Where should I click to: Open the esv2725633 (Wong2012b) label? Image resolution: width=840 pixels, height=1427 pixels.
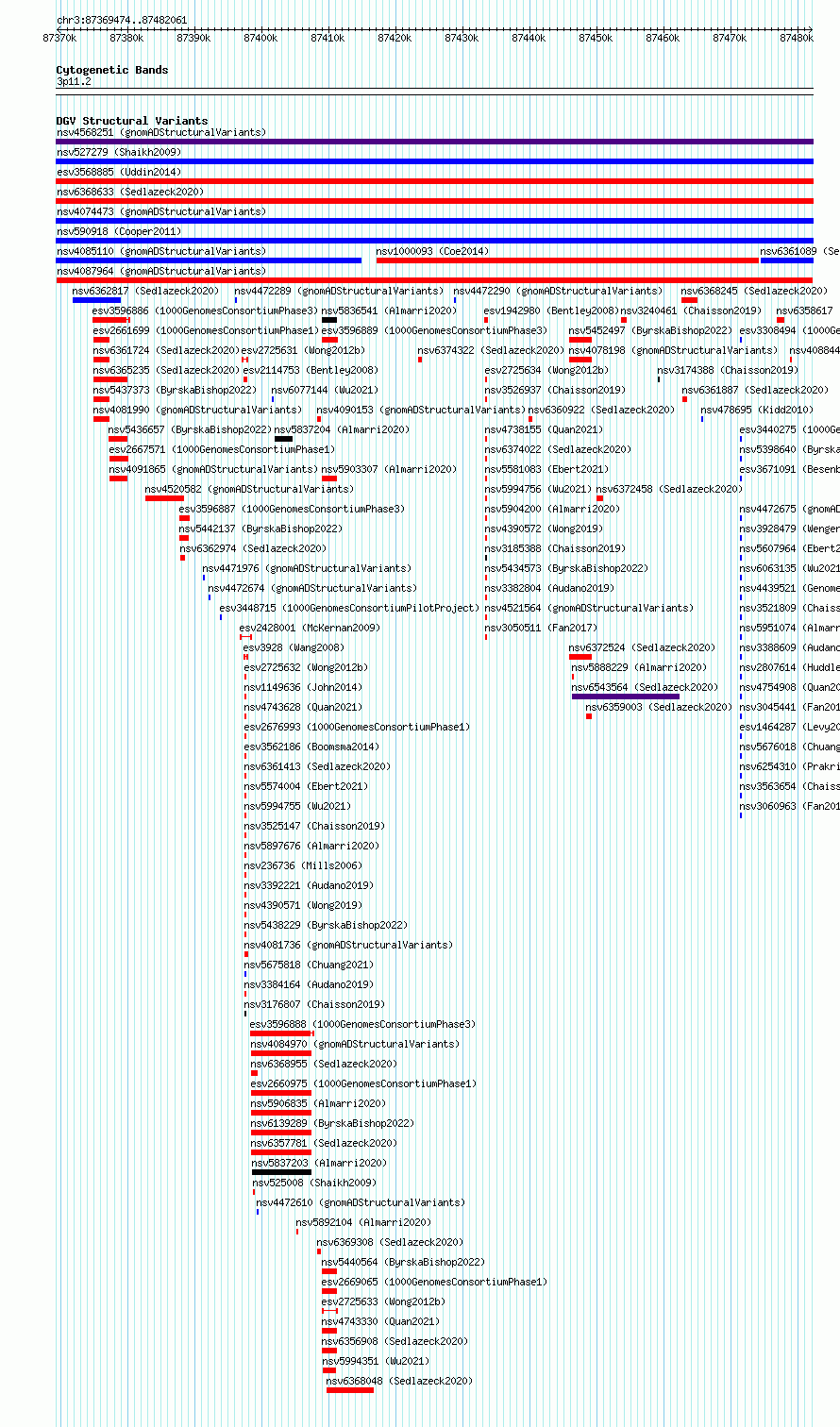click(x=383, y=1301)
